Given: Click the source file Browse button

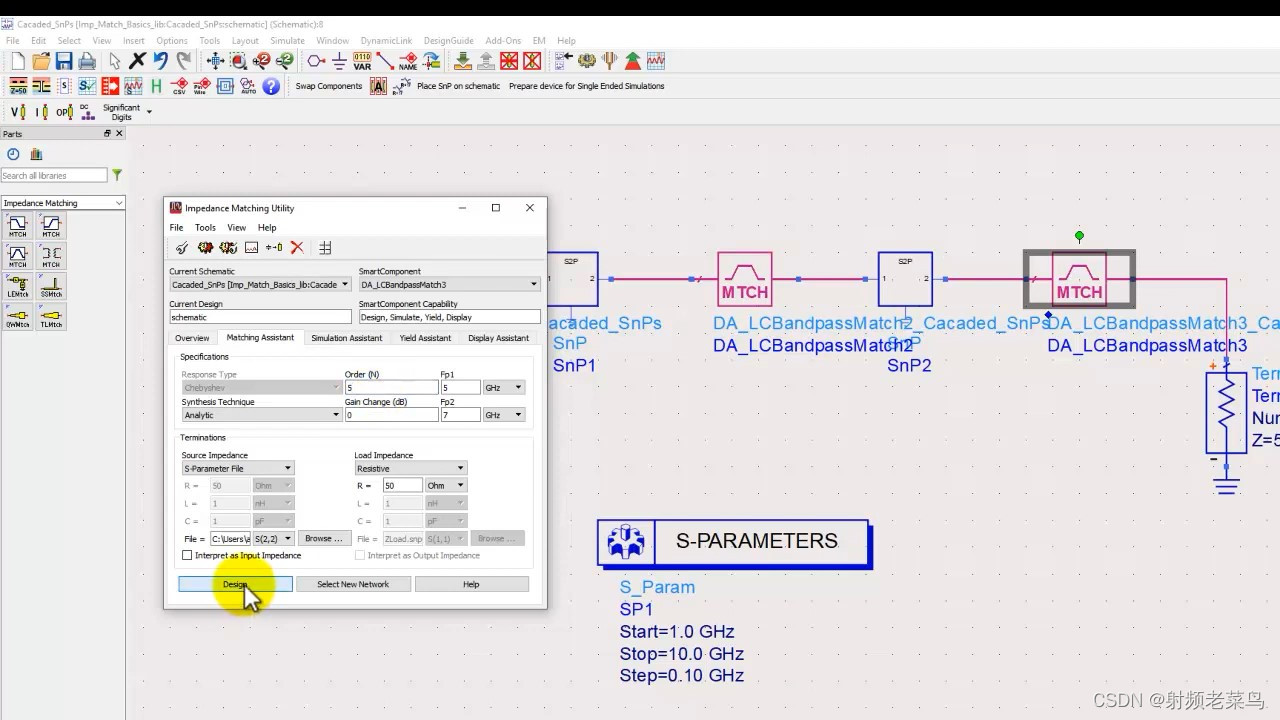Looking at the screenshot, I should (x=324, y=539).
